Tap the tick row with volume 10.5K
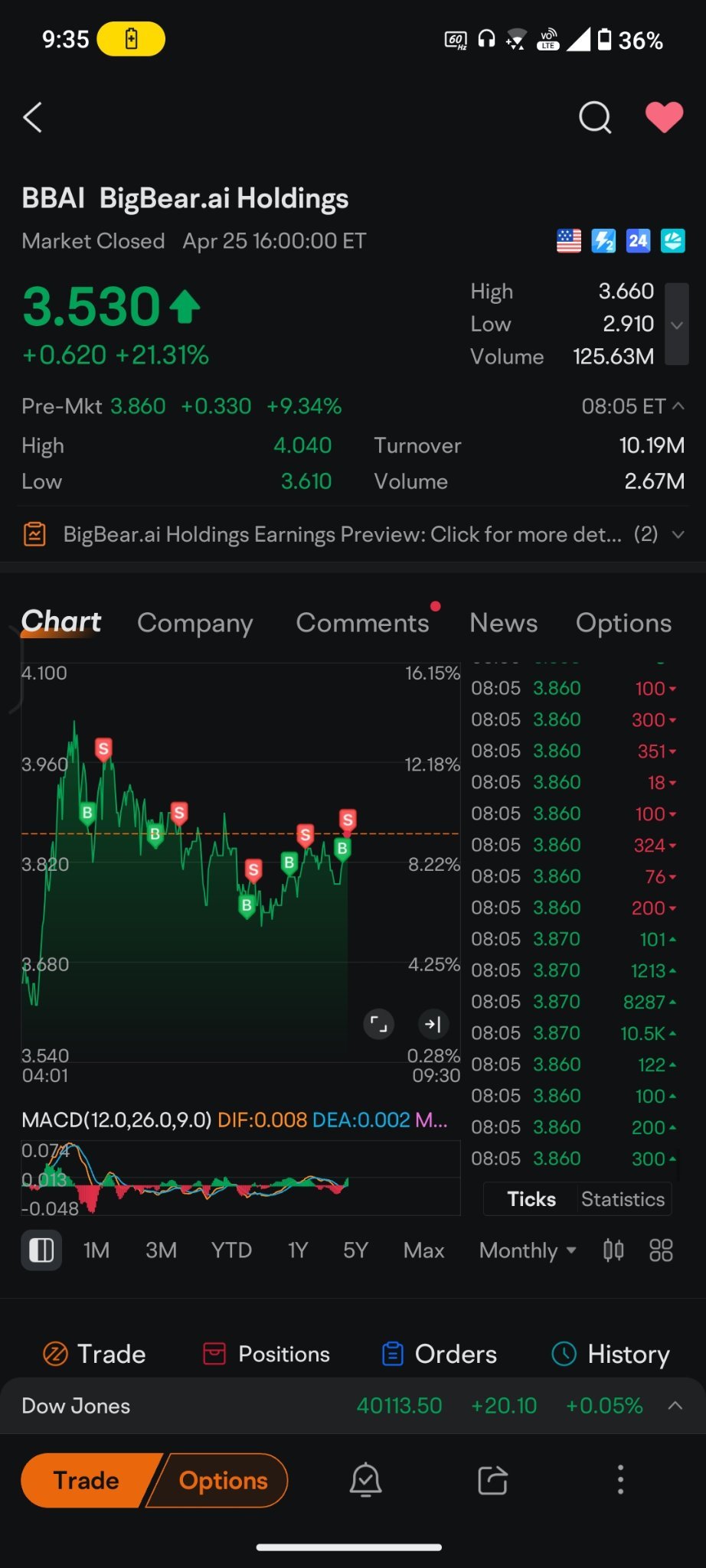 pyautogui.click(x=574, y=1033)
